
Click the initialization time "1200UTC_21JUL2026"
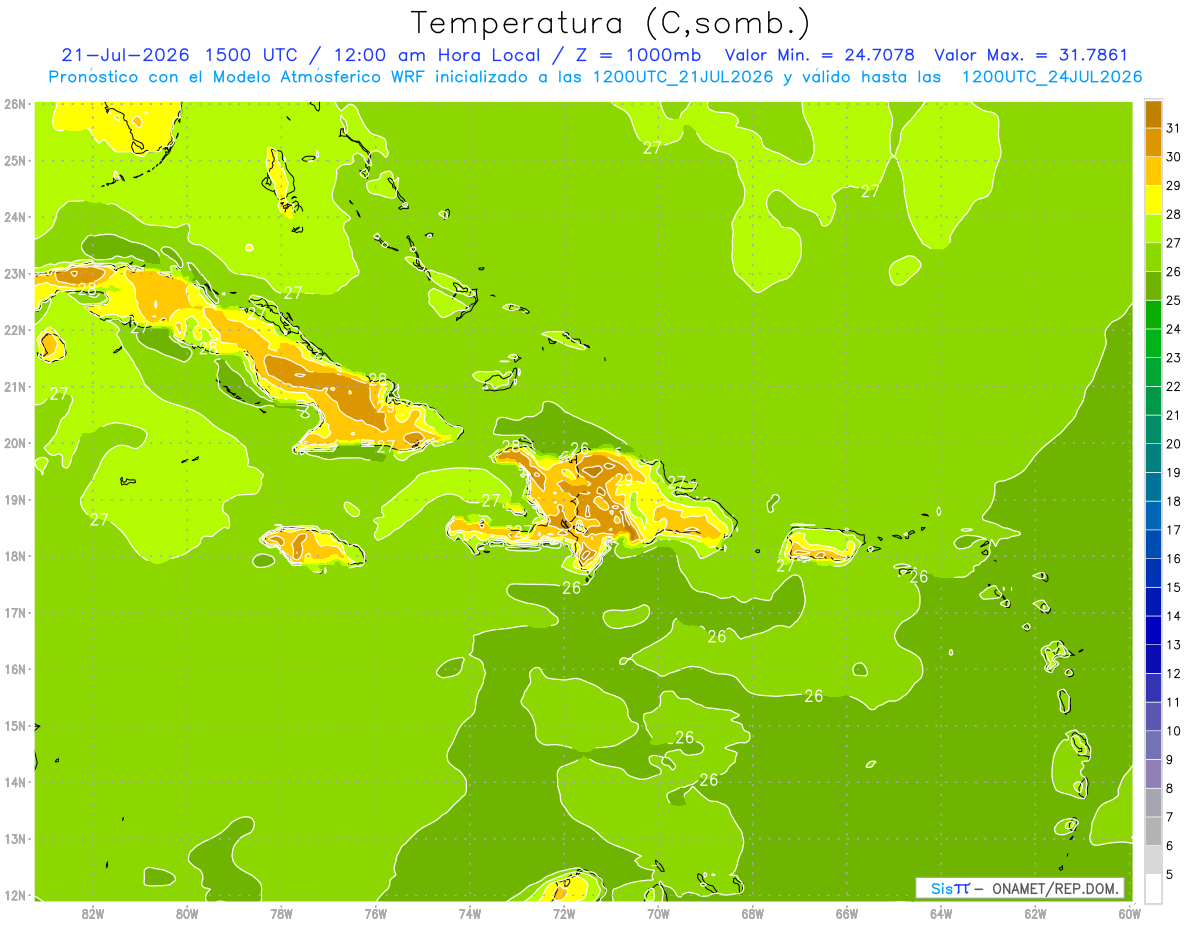(x=683, y=76)
